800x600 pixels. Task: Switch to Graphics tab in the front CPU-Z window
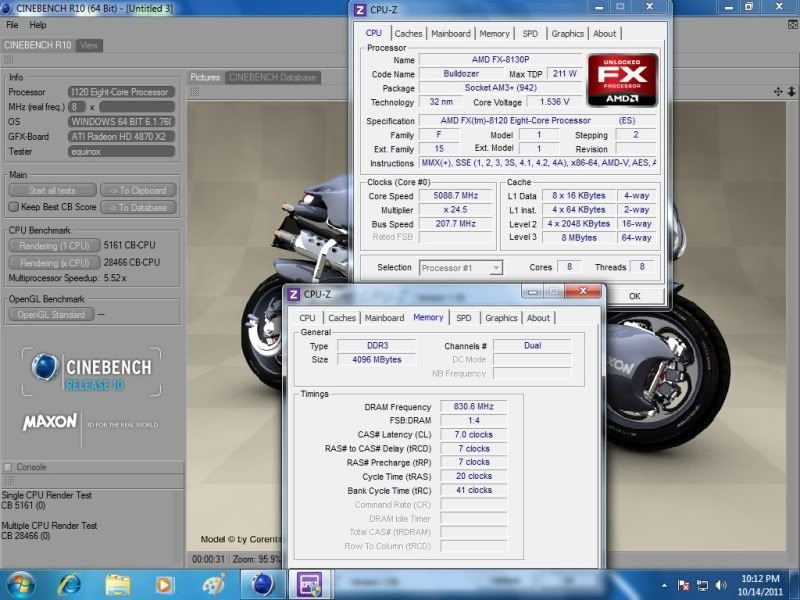pos(501,318)
